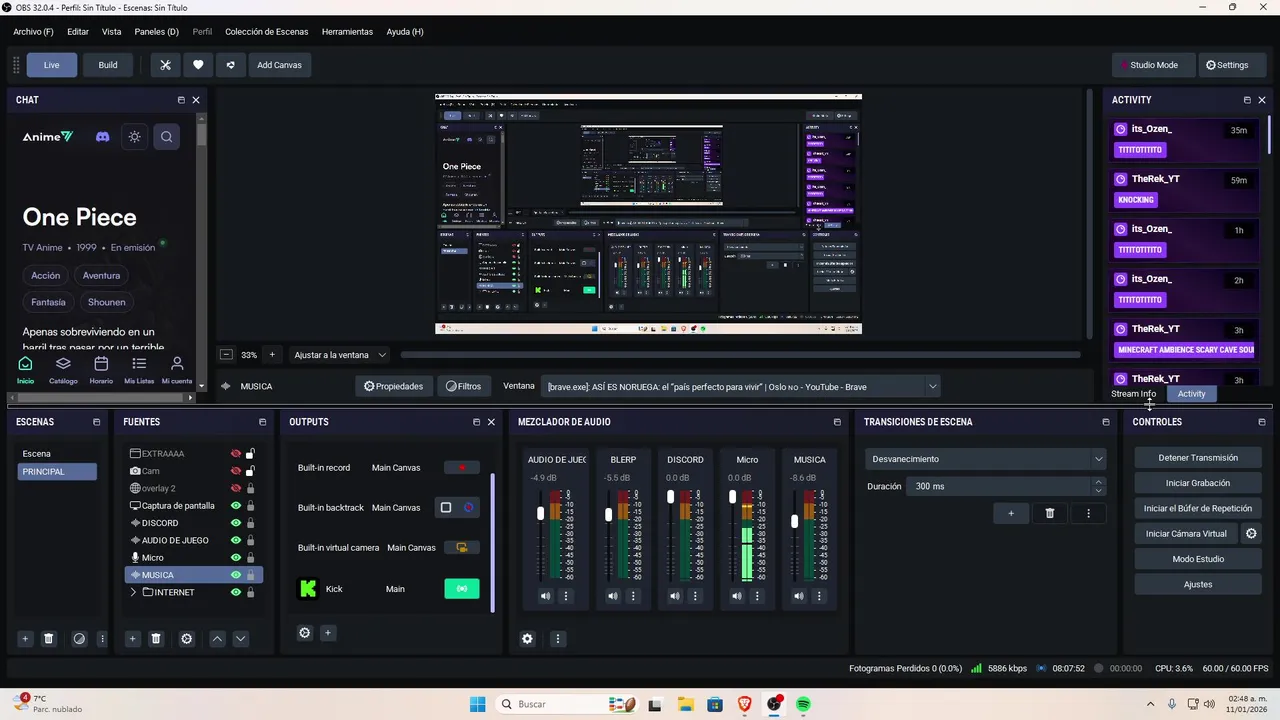Open virtual camera settings gear
The image size is (1280, 720).
[x=1251, y=534]
